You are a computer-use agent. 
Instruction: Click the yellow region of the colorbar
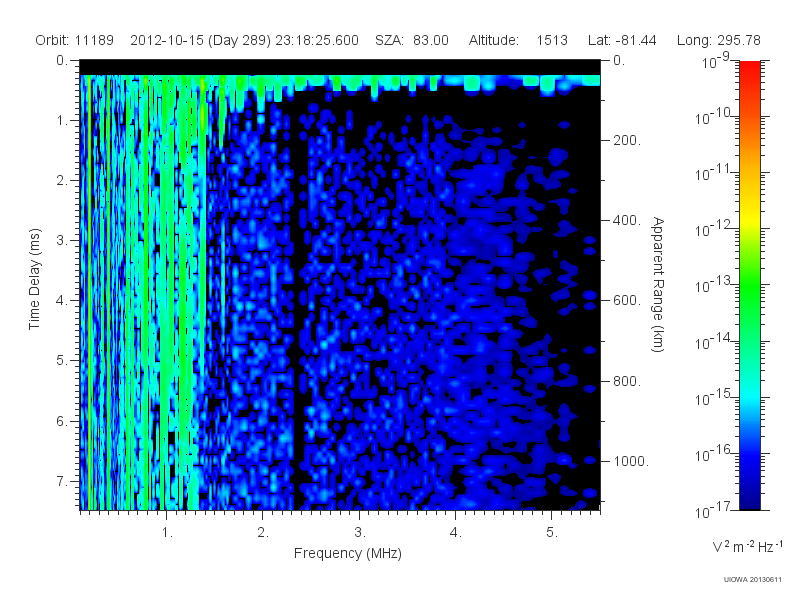[749, 220]
